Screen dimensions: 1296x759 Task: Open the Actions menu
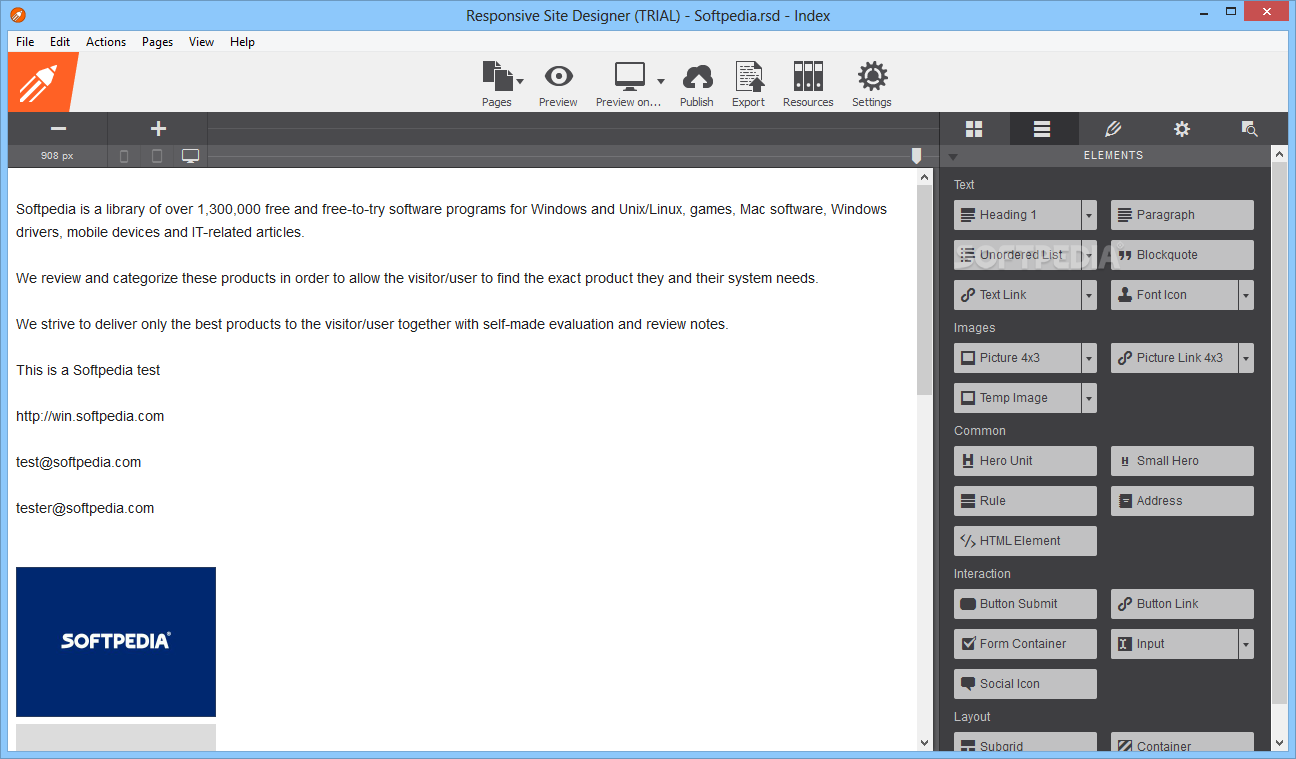[x=106, y=42]
